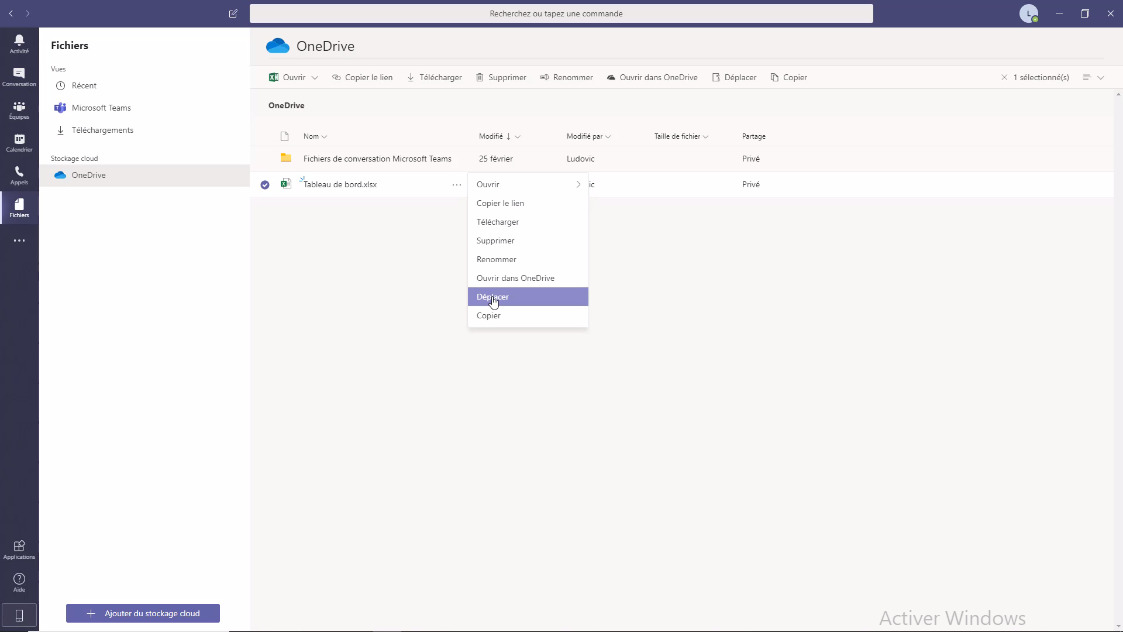Image resolution: width=1123 pixels, height=632 pixels.
Task: Open the Aide help icon
Action: point(19,583)
